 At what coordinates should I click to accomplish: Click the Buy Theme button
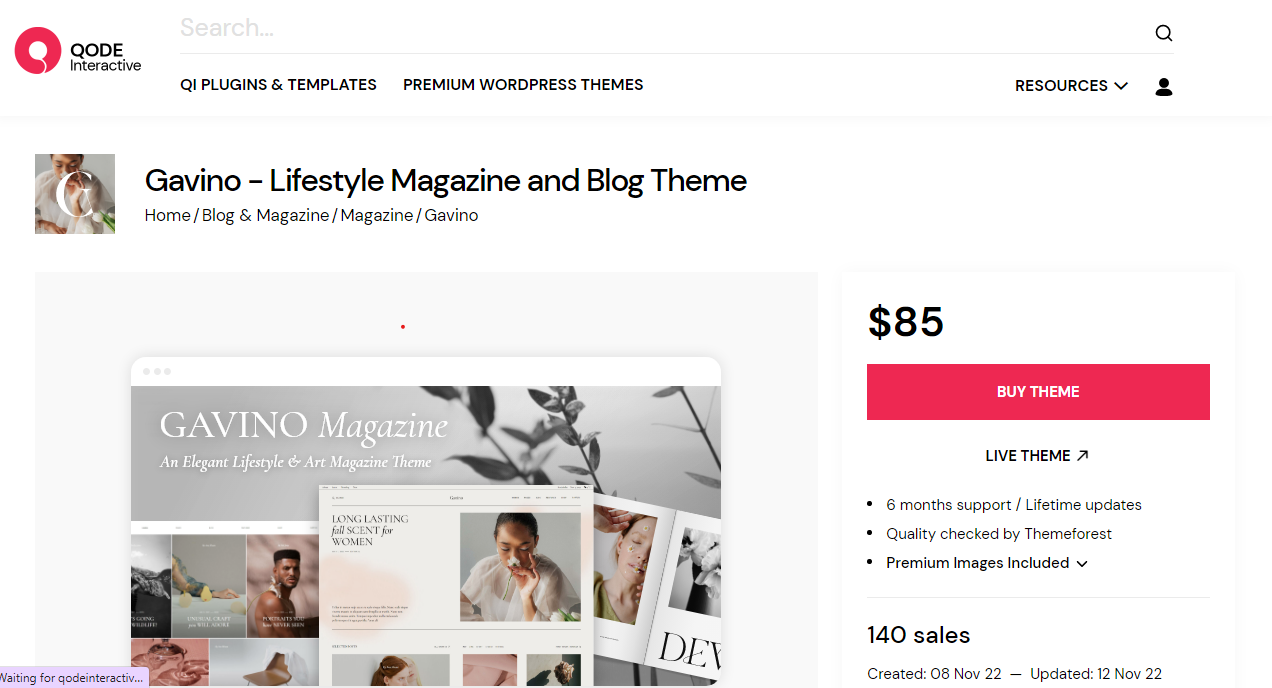pos(1038,392)
